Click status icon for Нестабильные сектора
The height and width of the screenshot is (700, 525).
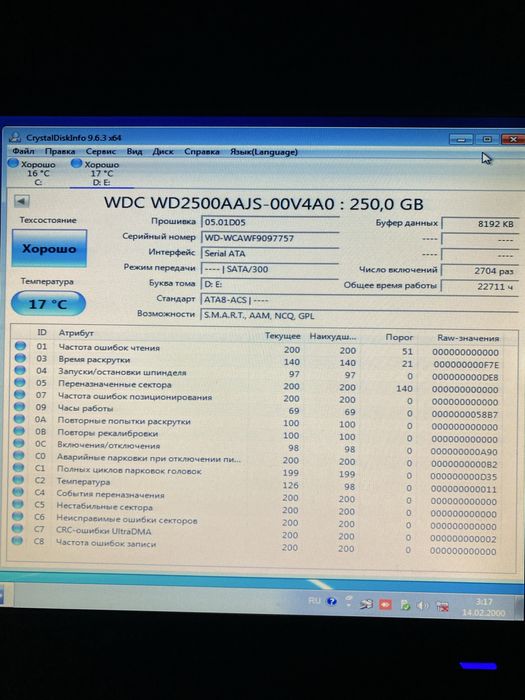point(17,504)
